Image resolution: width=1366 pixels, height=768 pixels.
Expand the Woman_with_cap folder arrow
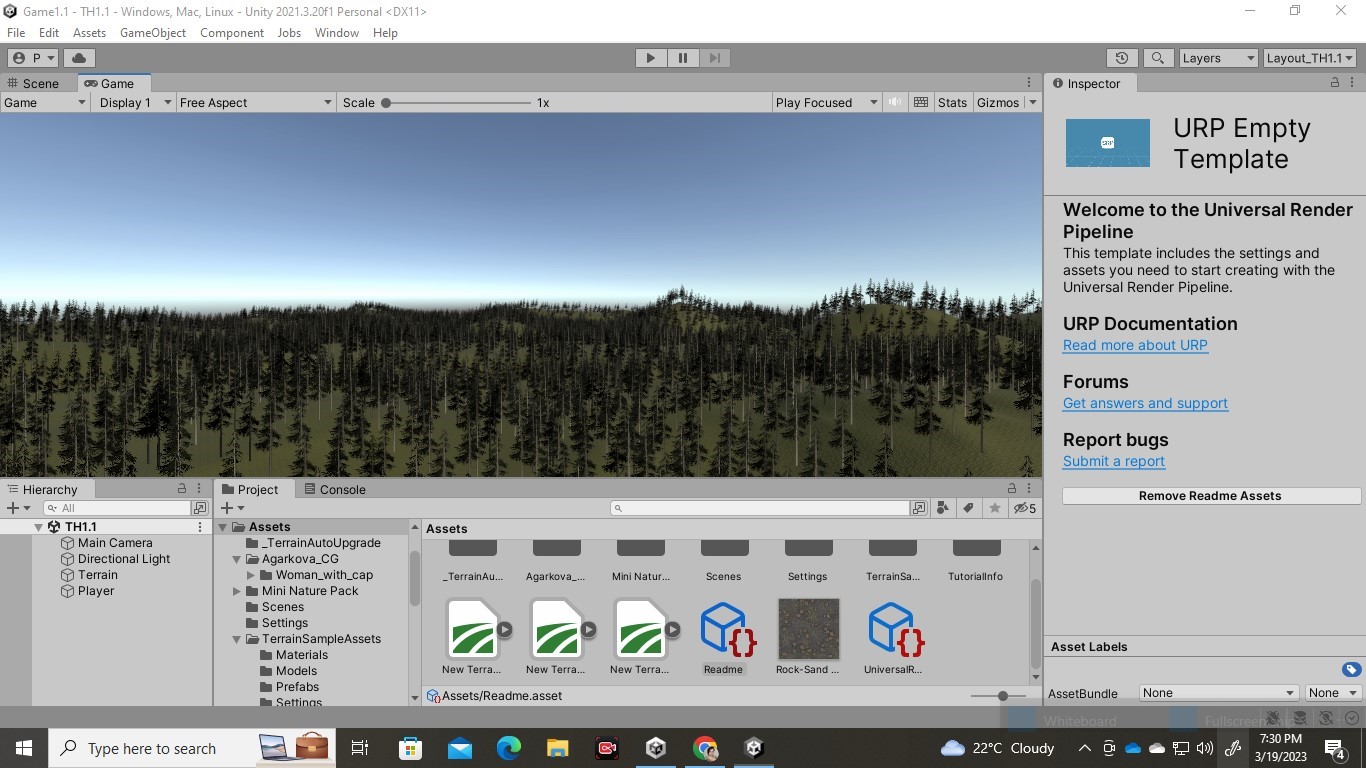(251, 575)
